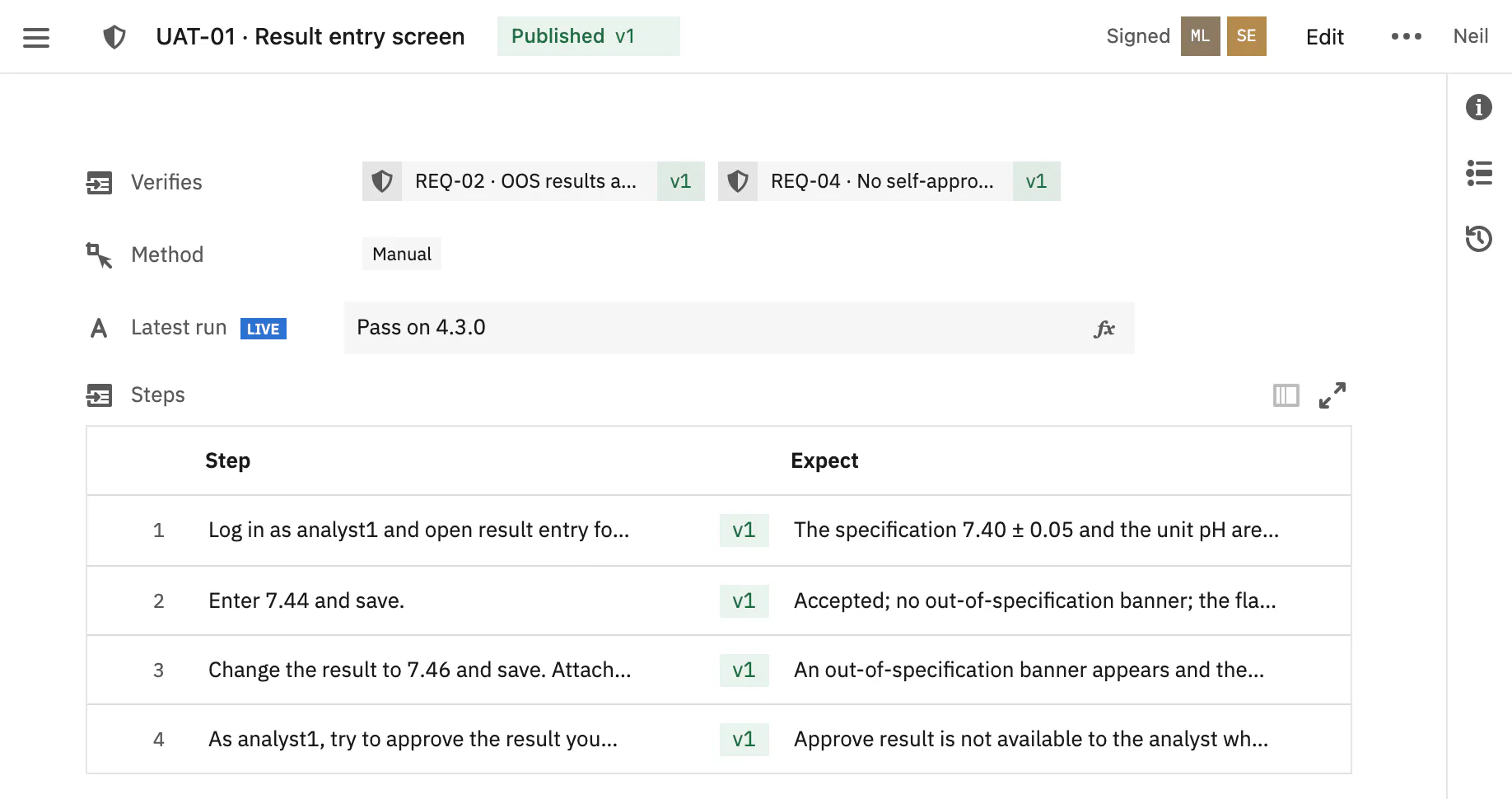This screenshot has height=799, width=1512.
Task: Click the fx formula icon in Latest run
Action: pyautogui.click(x=1104, y=329)
